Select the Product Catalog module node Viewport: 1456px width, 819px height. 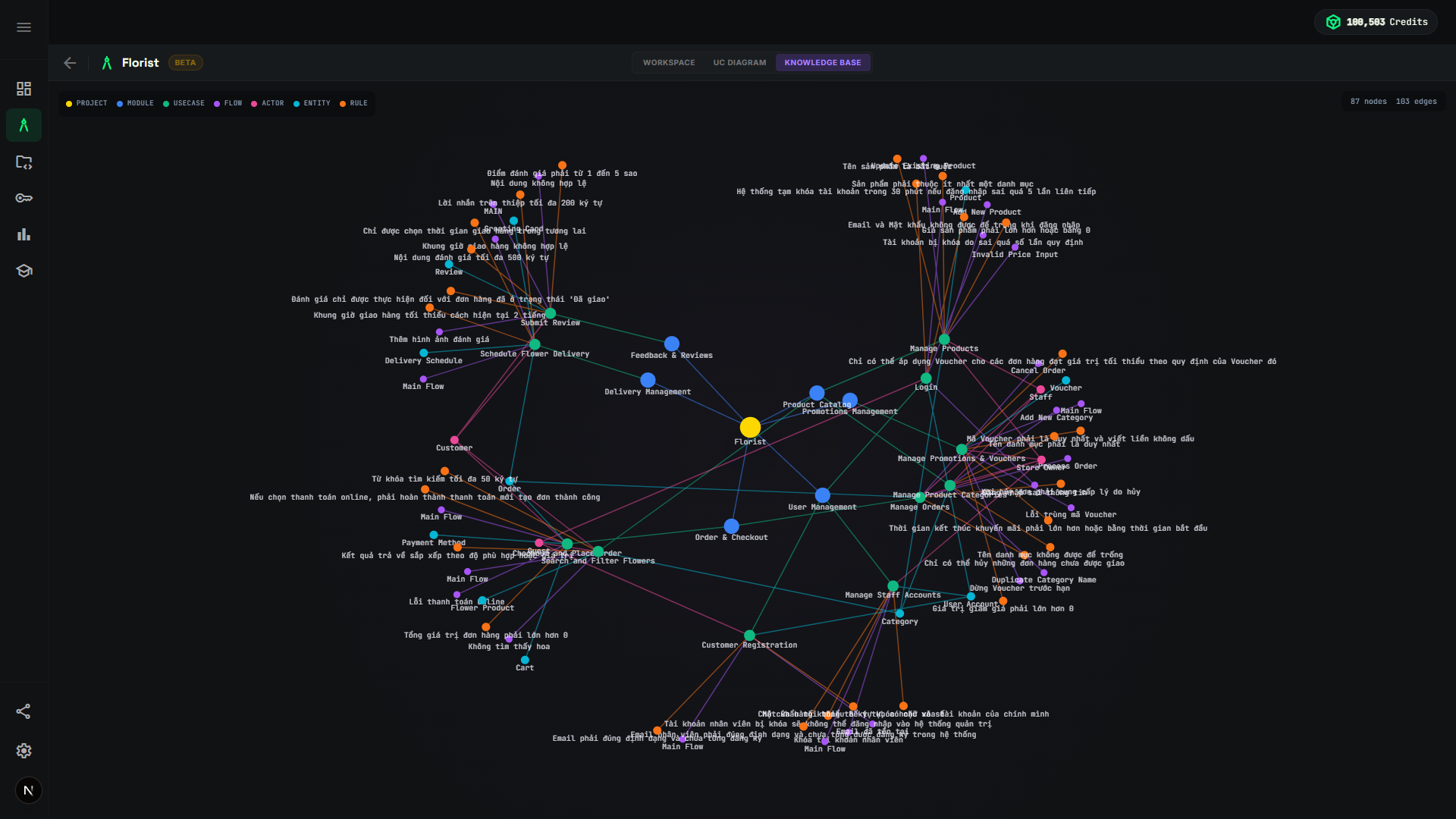(817, 393)
